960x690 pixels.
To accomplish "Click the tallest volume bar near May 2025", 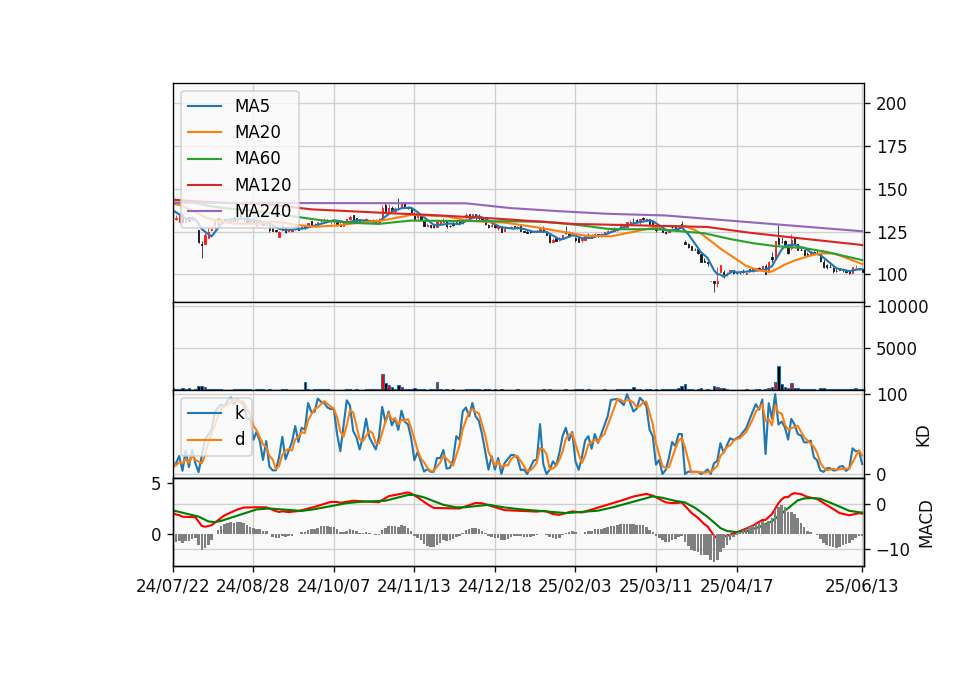I will click(x=779, y=378).
